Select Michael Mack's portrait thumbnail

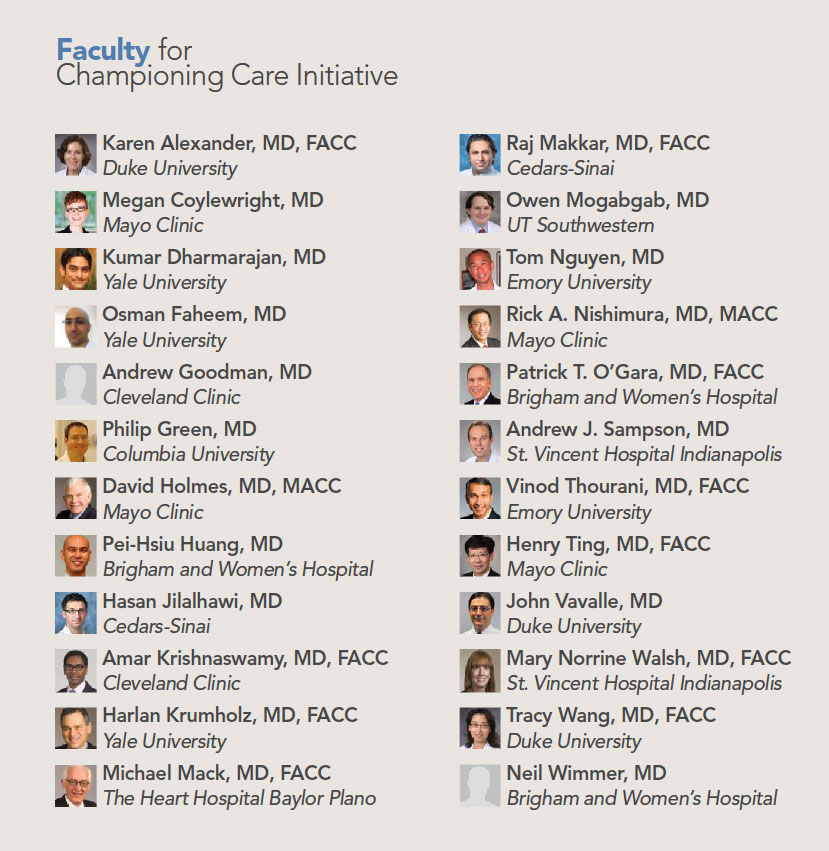pyautogui.click(x=76, y=785)
